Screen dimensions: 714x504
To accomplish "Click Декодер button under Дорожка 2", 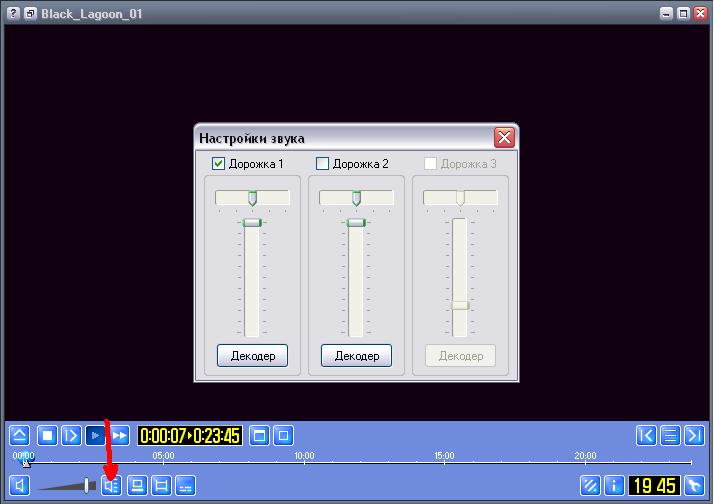I will pyautogui.click(x=356, y=356).
